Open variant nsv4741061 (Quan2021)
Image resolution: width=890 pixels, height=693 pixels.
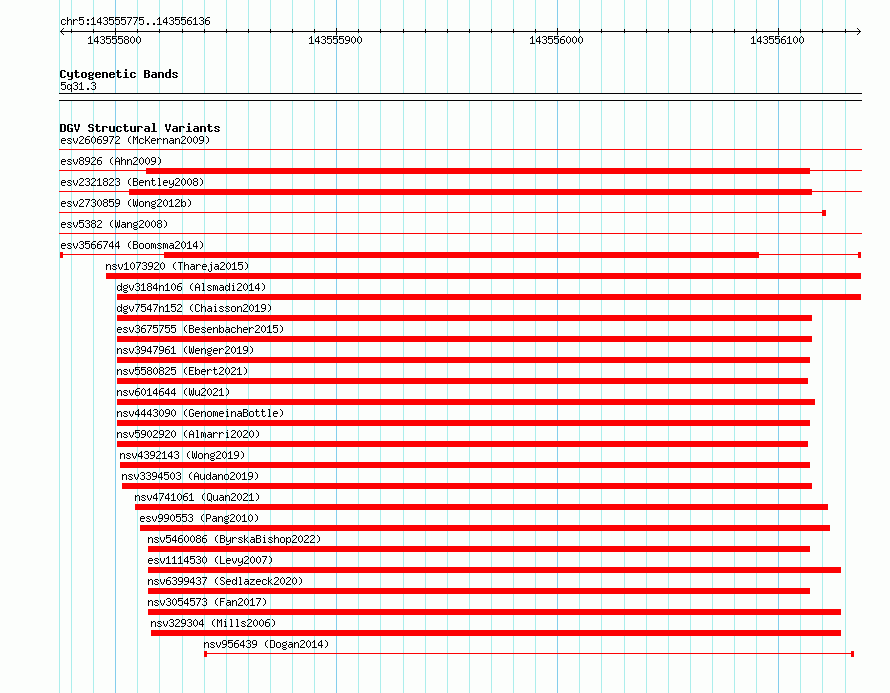pyautogui.click(x=197, y=497)
